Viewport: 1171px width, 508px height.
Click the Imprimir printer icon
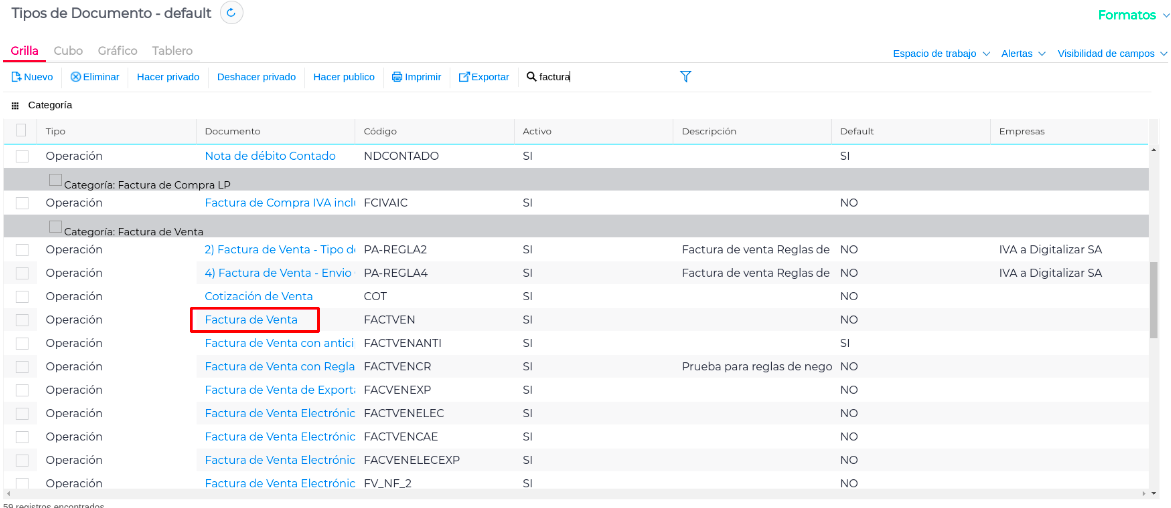pyautogui.click(x=397, y=77)
